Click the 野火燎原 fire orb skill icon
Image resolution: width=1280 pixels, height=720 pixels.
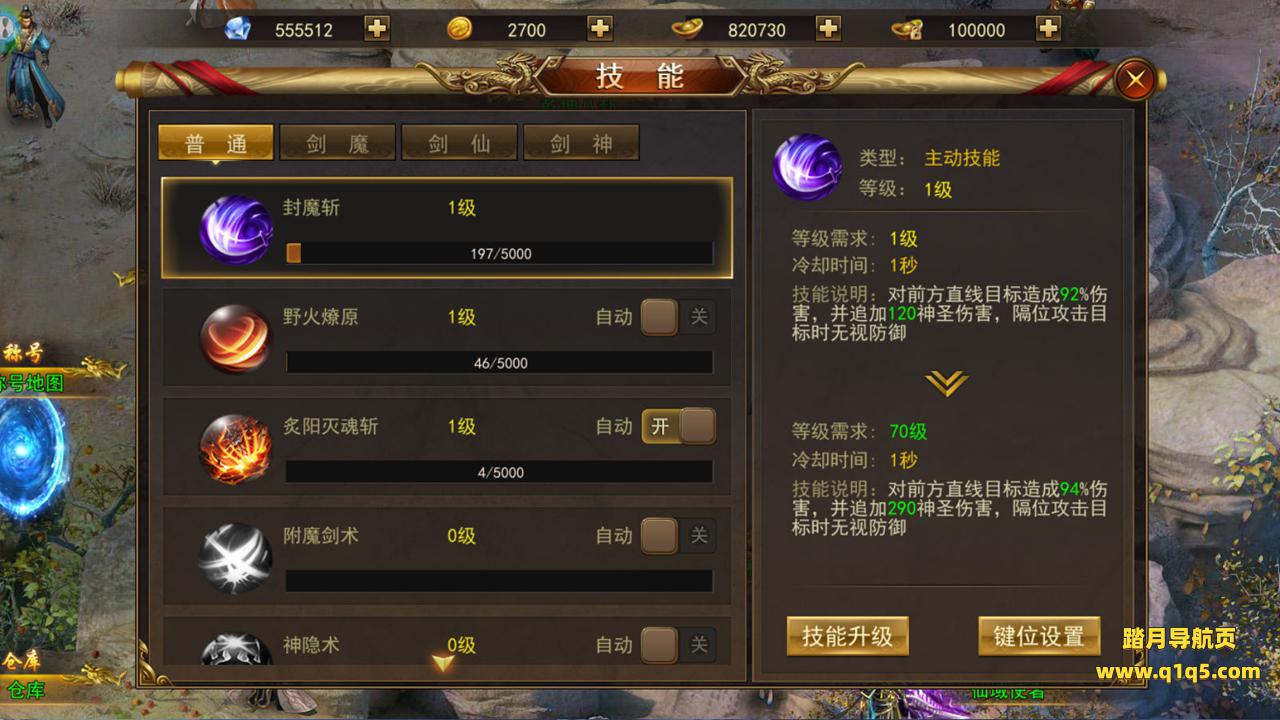[x=237, y=338]
